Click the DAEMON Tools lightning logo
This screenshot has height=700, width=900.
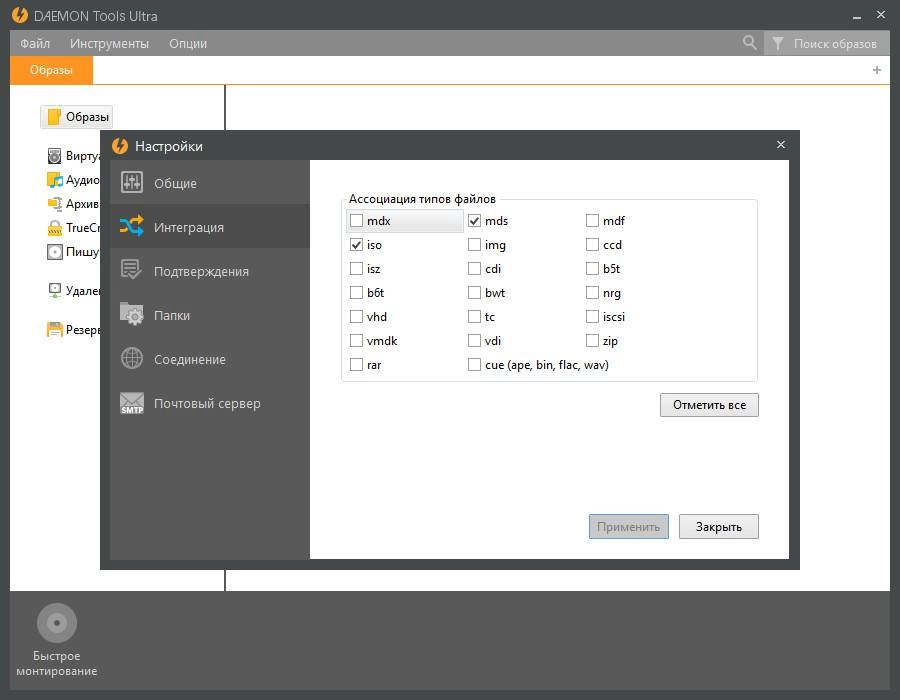click(20, 15)
